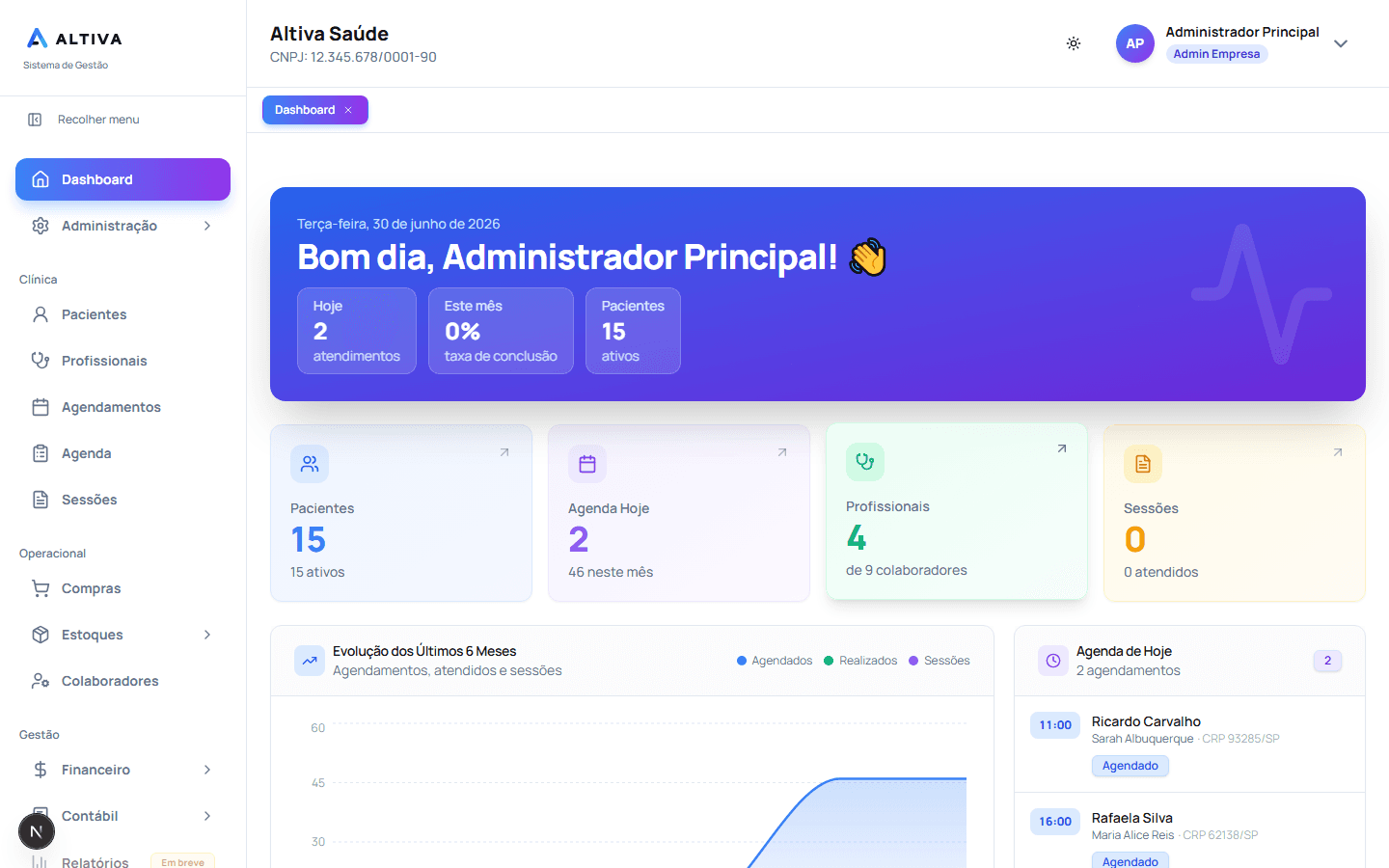Click the '46 neste mês' text
The width and height of the screenshot is (1389, 868).
pos(611,572)
